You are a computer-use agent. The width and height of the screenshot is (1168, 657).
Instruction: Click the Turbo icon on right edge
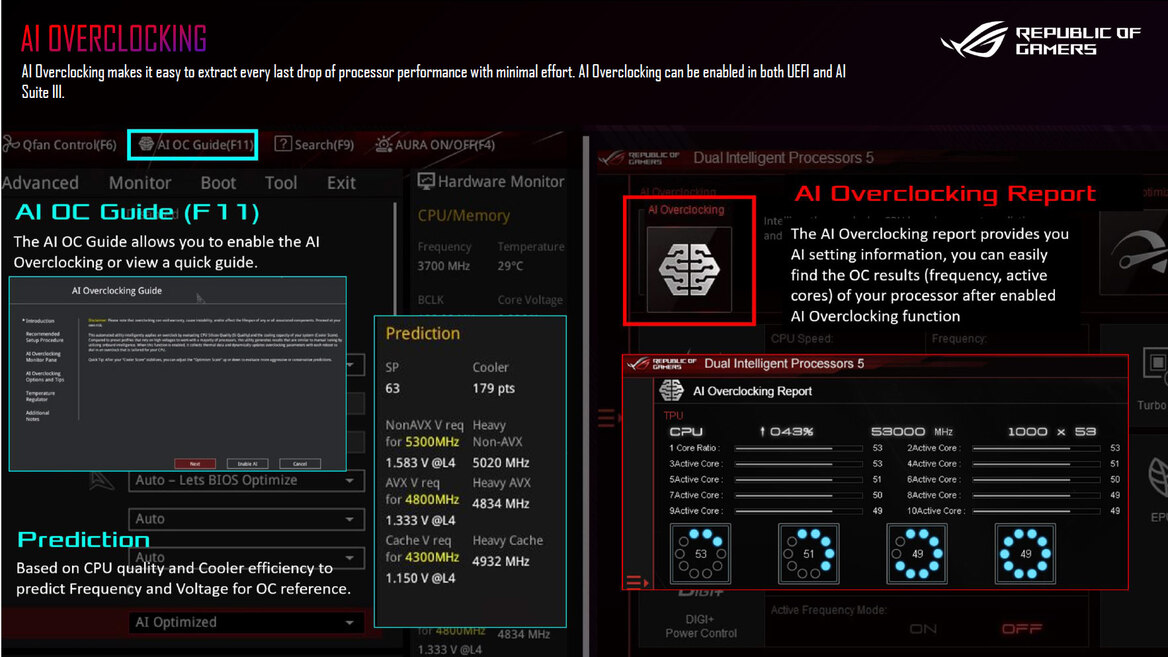coord(1156,364)
